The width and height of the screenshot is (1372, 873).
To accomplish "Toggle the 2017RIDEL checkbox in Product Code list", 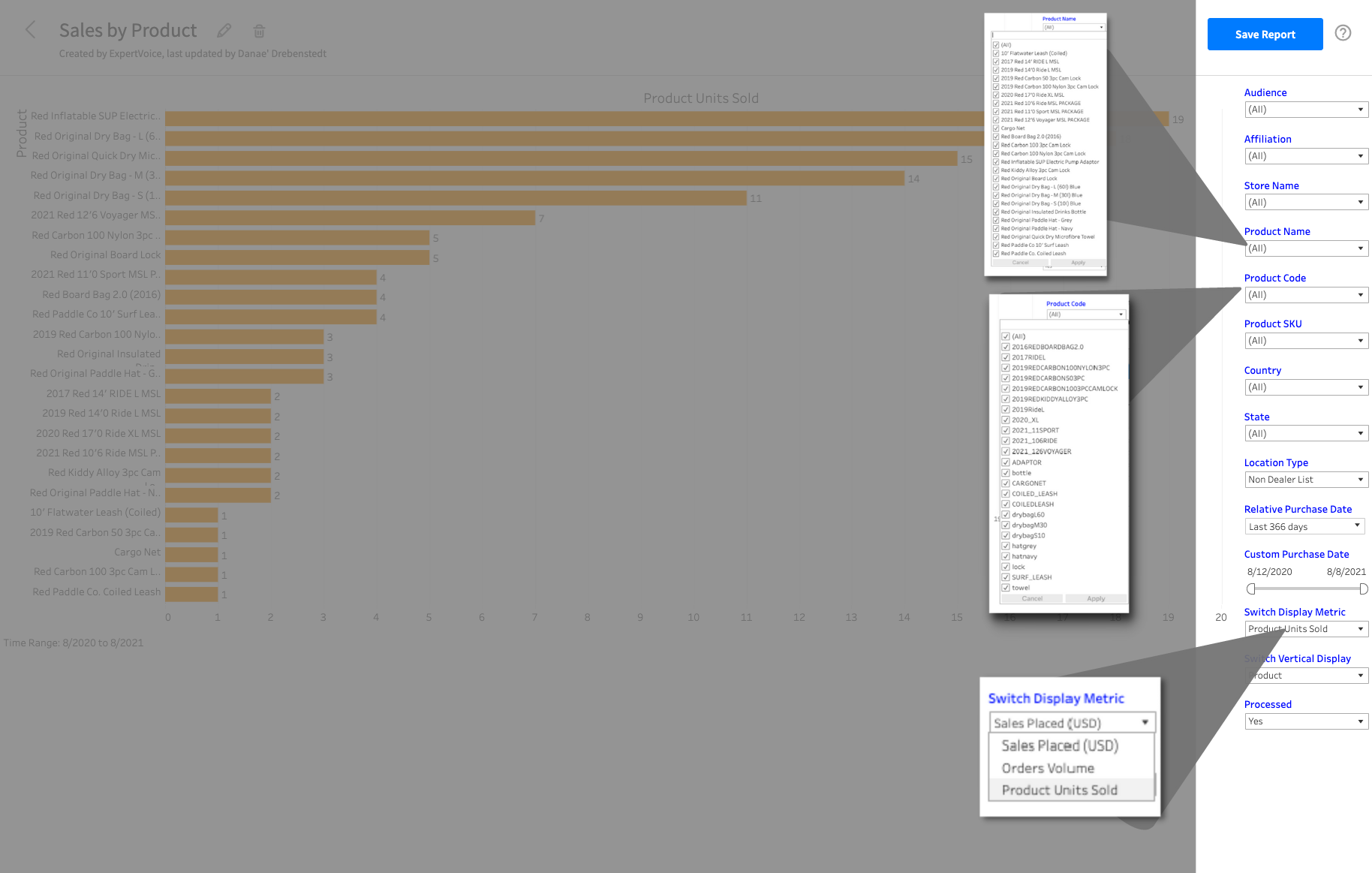I will [x=1006, y=357].
